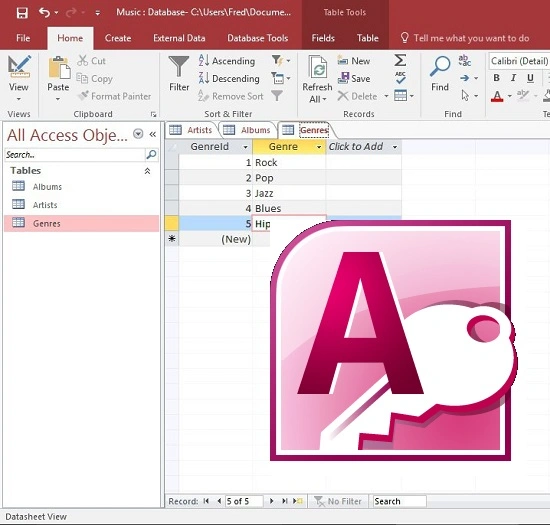Go to first record navigation icon
This screenshot has width=550, height=525.
coord(206,501)
